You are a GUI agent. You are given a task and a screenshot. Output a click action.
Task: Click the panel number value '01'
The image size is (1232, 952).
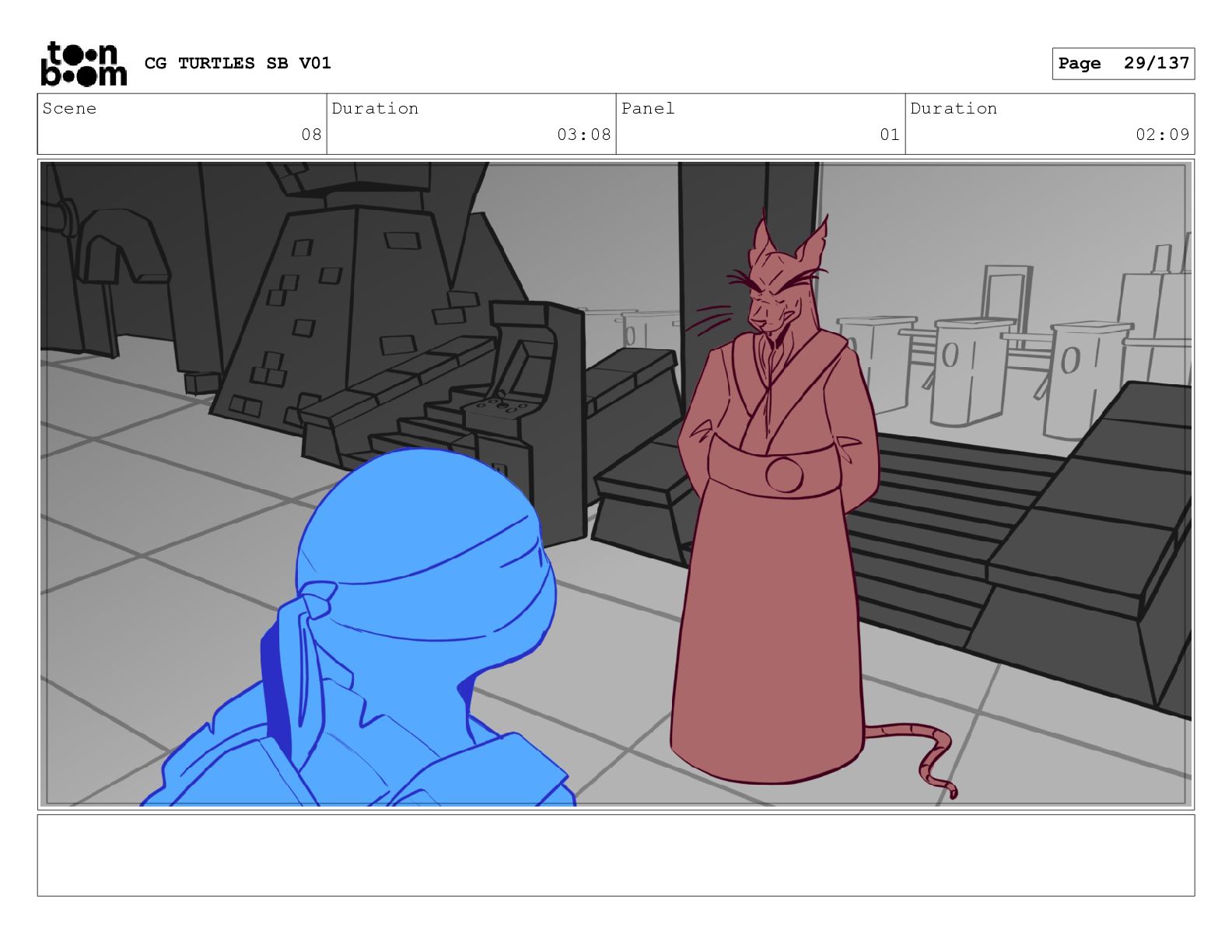click(x=890, y=135)
